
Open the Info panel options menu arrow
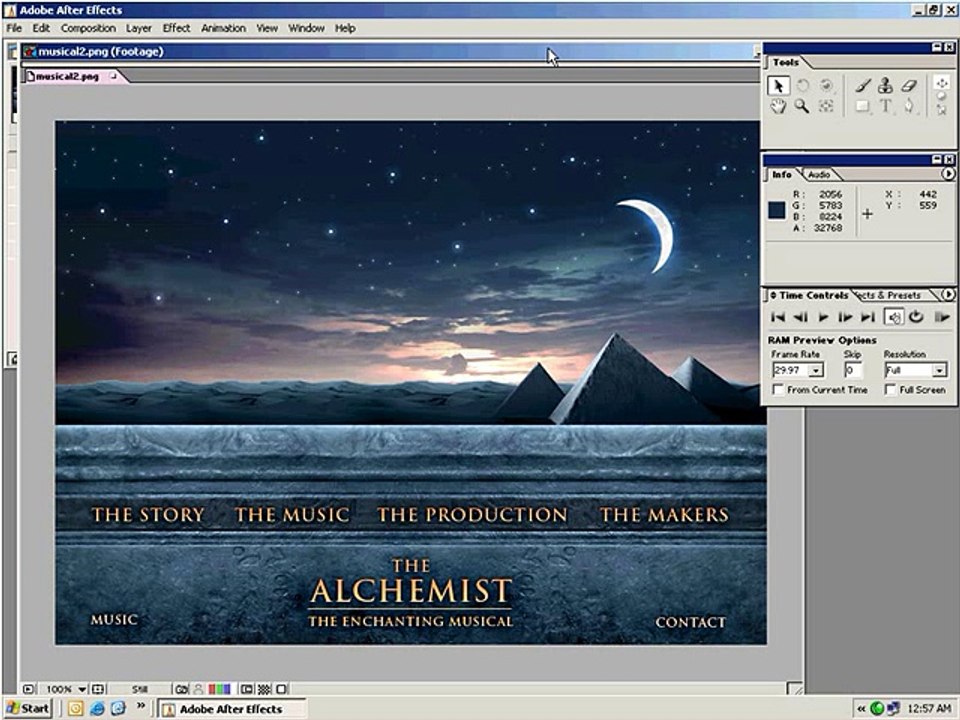(948, 174)
